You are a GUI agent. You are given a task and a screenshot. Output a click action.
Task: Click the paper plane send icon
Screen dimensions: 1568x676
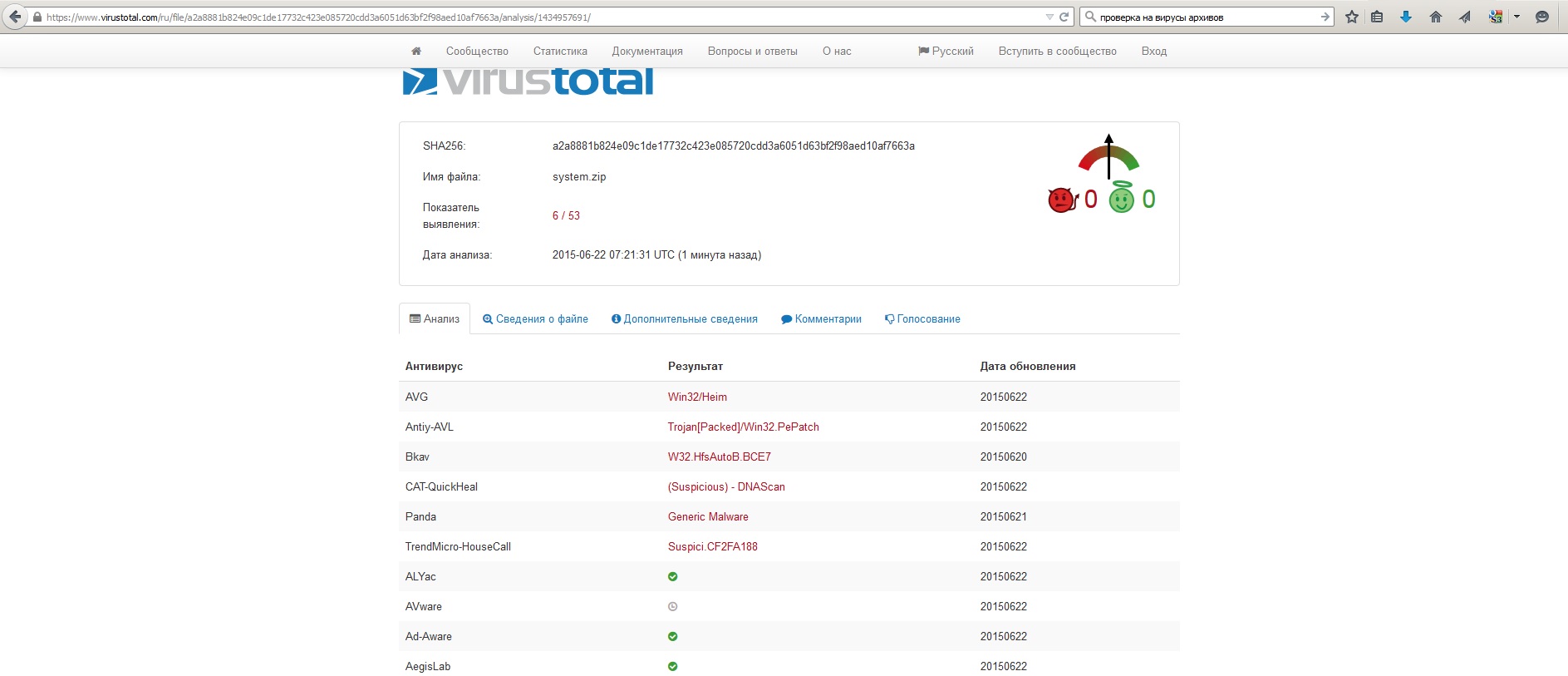point(1465,17)
